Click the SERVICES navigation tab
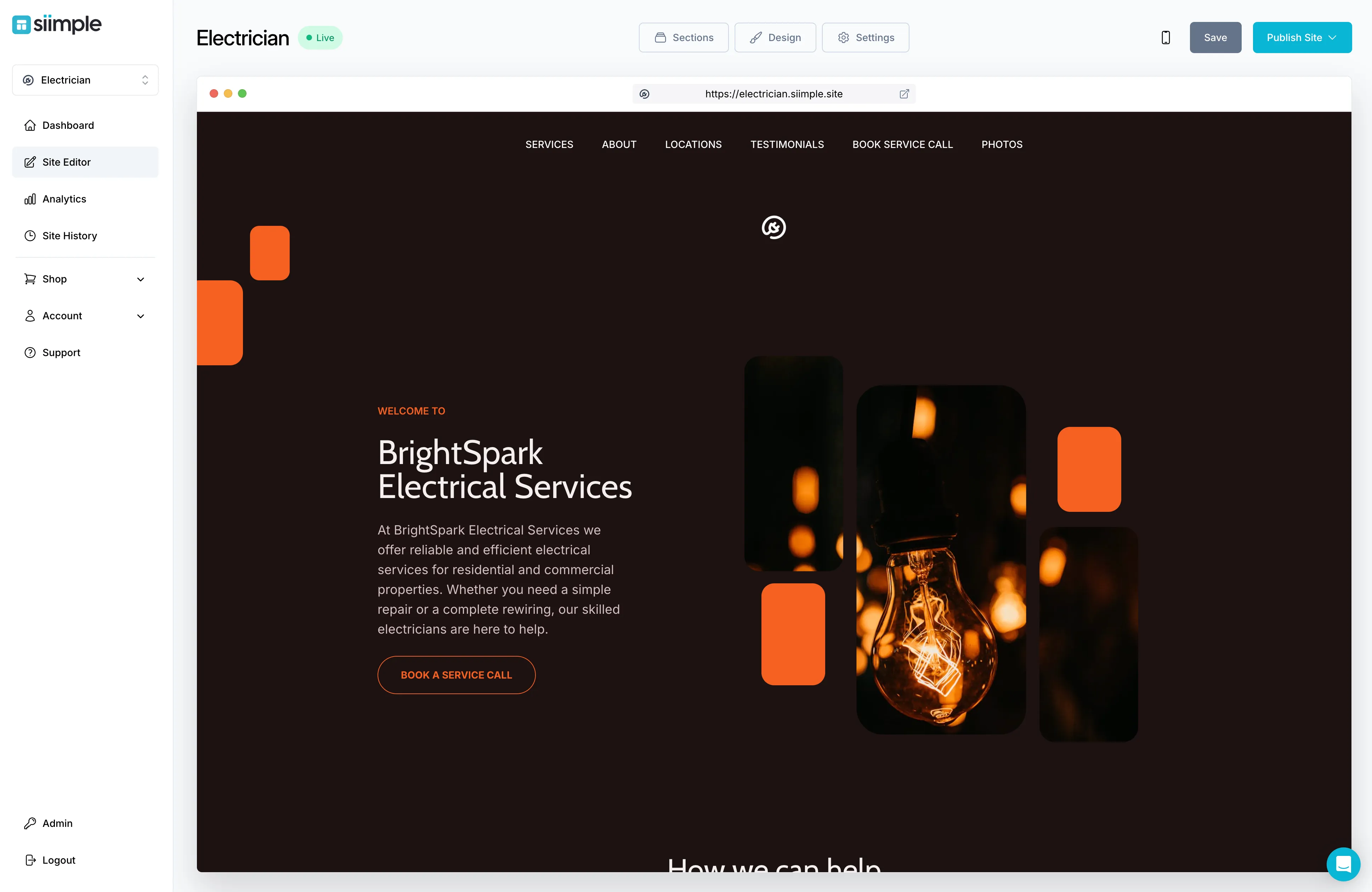 [x=549, y=144]
